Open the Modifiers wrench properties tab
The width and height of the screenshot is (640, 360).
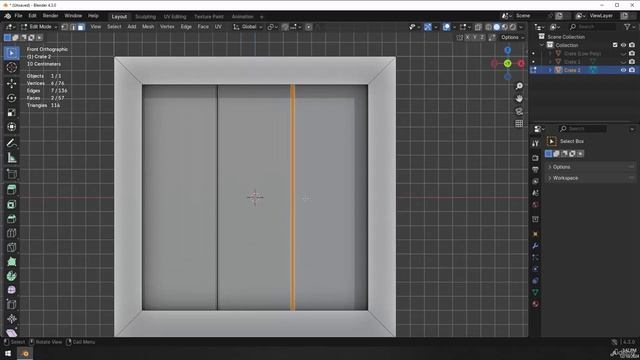click(x=535, y=246)
